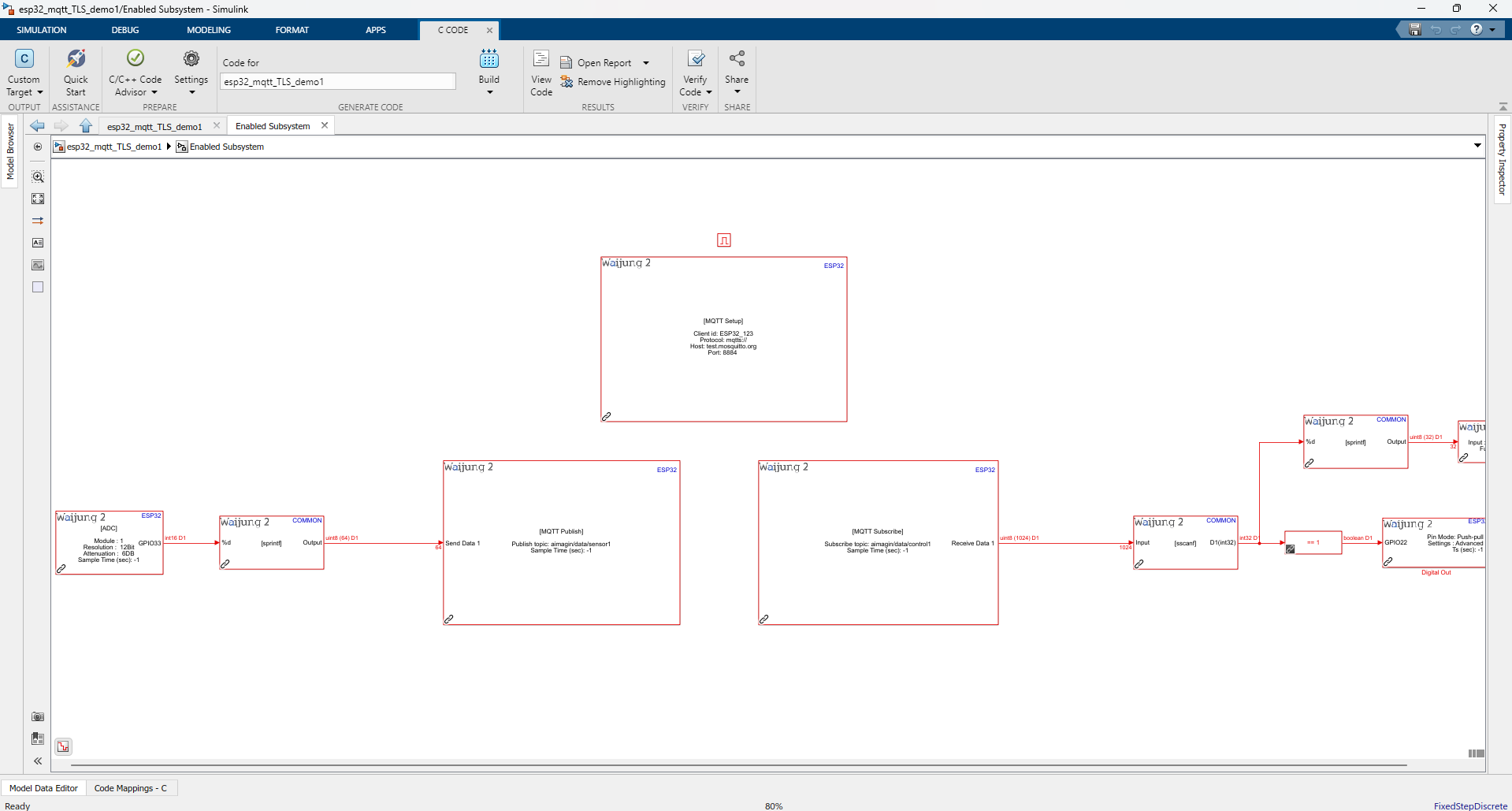
Task: Select the Area box tool in the palette
Action: point(38,287)
